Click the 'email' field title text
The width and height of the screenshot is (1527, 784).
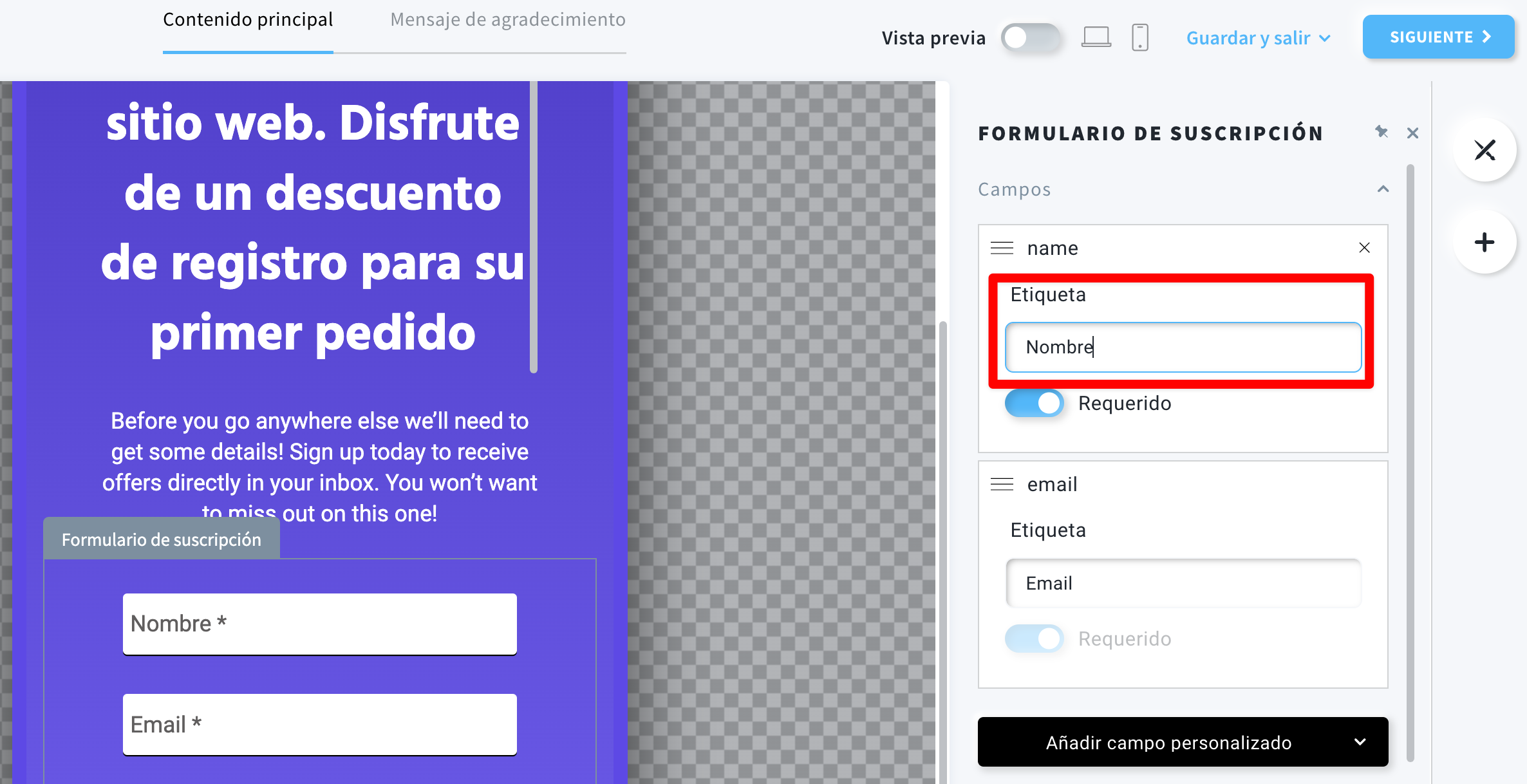(x=1052, y=484)
